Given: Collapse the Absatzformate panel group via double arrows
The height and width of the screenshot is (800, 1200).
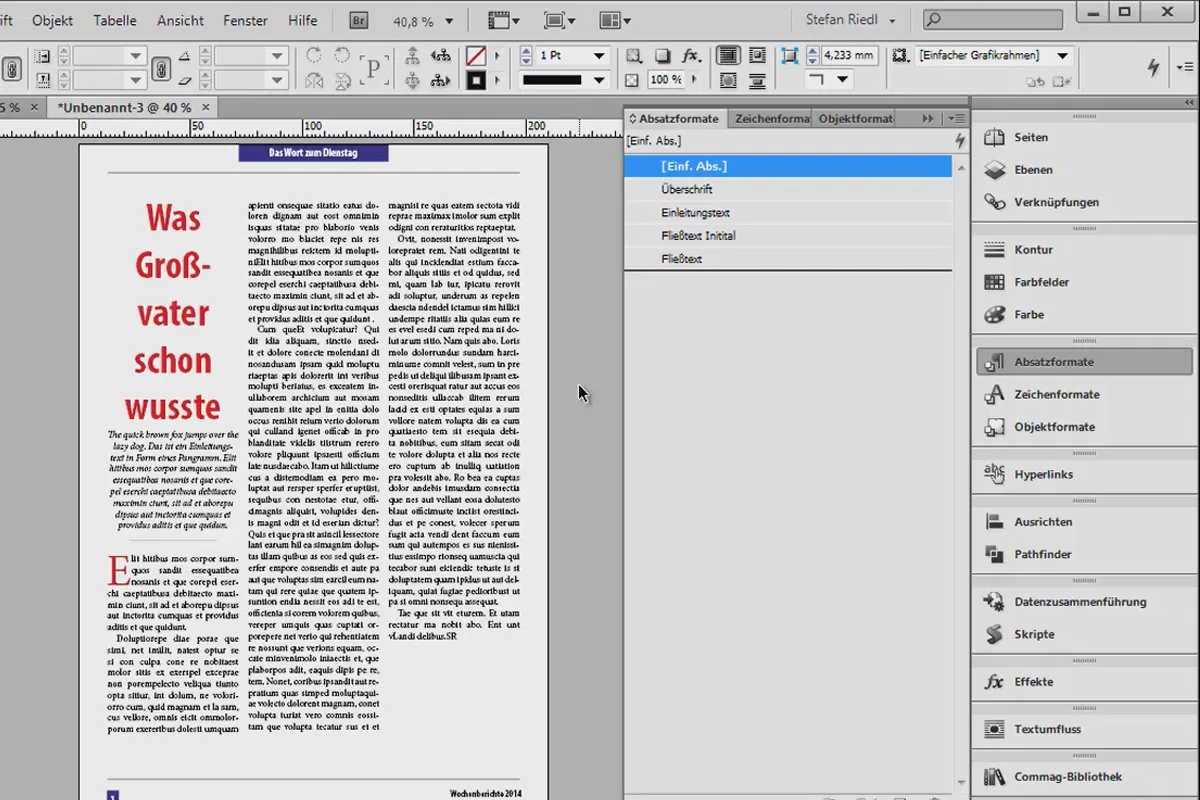Looking at the screenshot, I should (928, 118).
